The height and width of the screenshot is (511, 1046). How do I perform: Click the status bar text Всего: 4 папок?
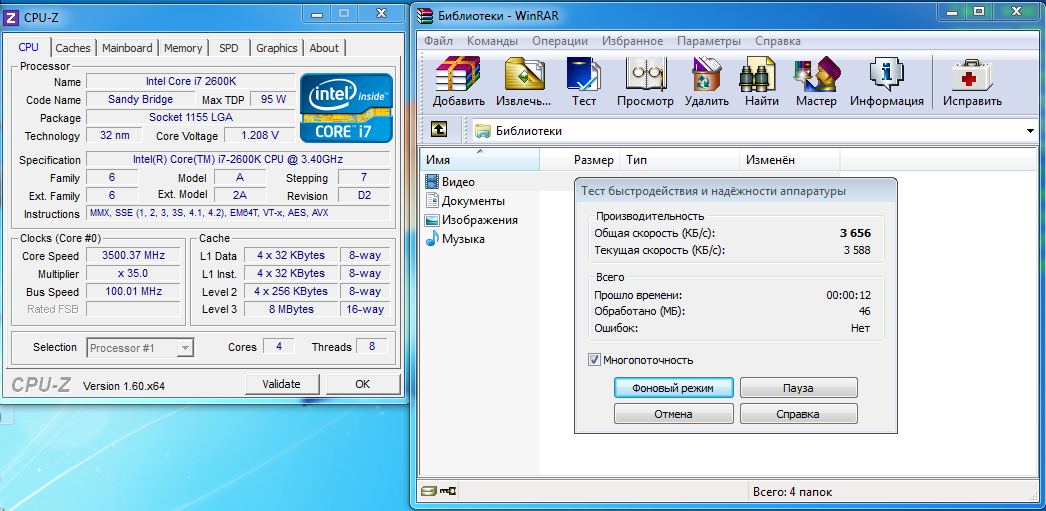[793, 492]
